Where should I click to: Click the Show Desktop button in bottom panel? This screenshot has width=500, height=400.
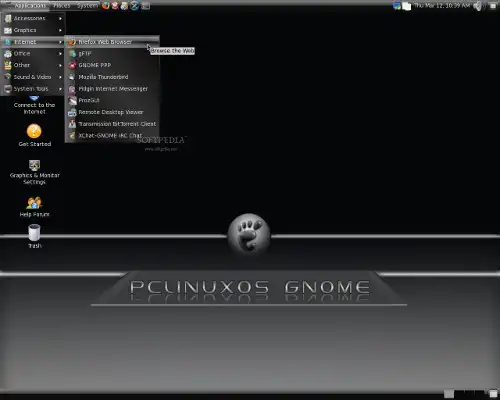point(493,394)
